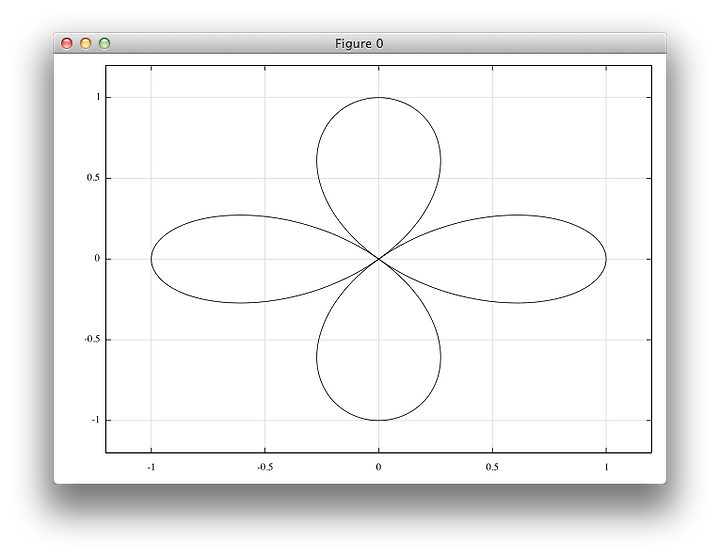Click x-axis label 0.5
The image size is (720, 558).
tap(492, 467)
